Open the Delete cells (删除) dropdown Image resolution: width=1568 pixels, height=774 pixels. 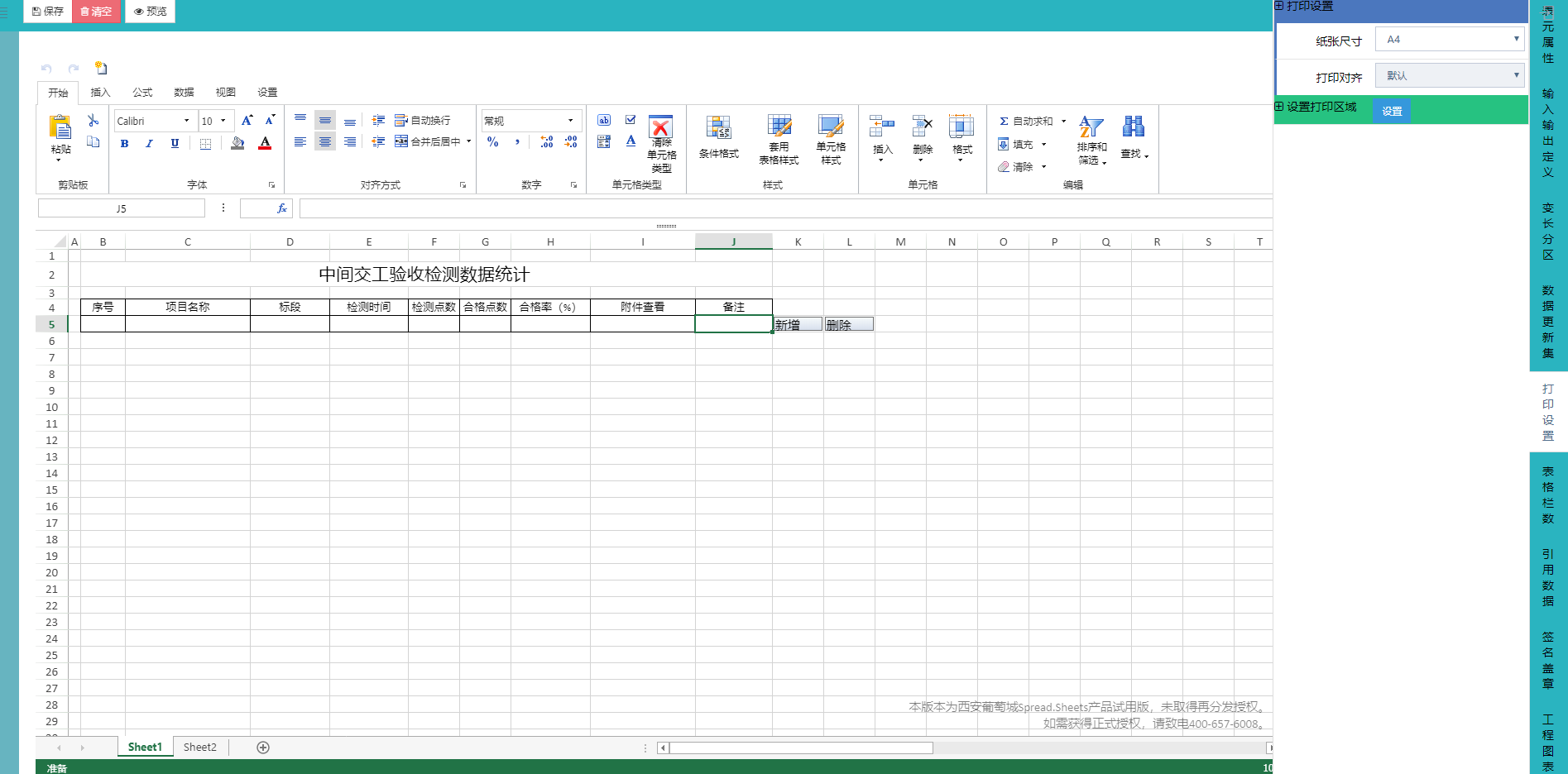pyautogui.click(x=923, y=138)
